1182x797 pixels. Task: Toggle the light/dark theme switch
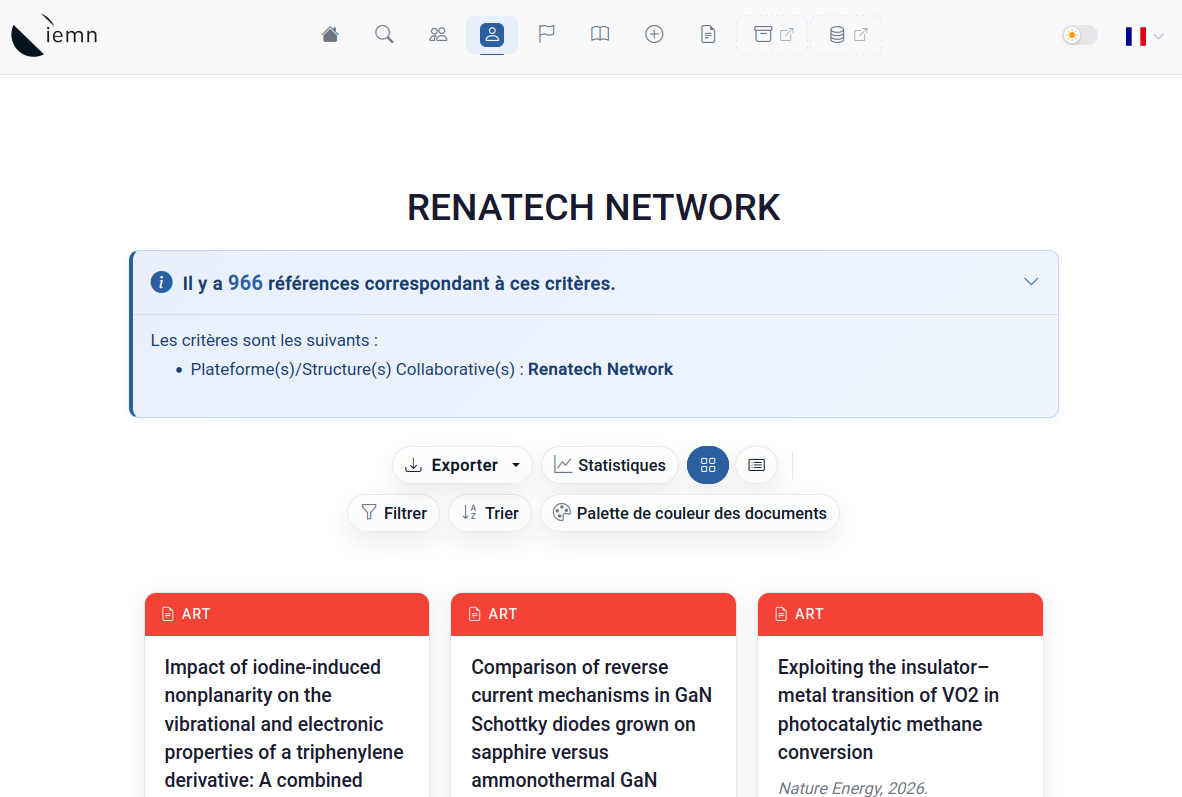point(1079,35)
